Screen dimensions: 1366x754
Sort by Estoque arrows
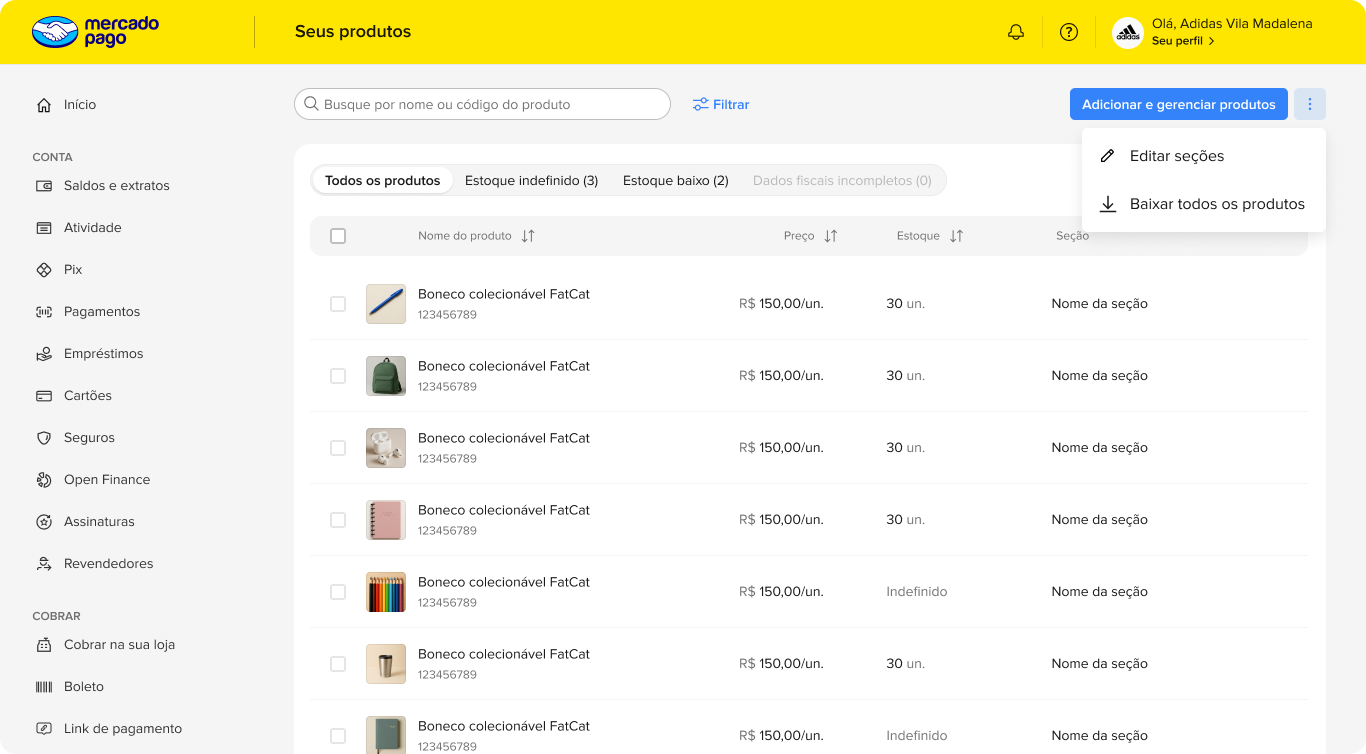pos(956,236)
